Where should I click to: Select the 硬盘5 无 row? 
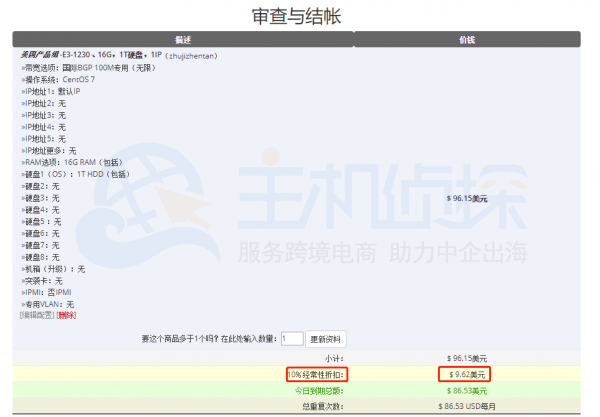click(x=41, y=222)
